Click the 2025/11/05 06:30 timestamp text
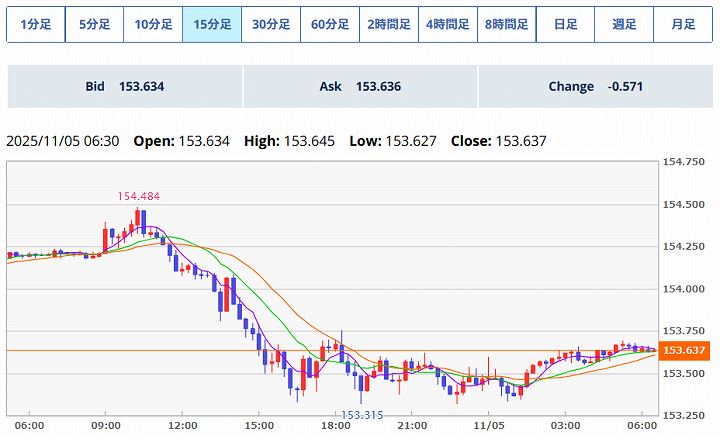This screenshot has width=720, height=439. click(63, 141)
